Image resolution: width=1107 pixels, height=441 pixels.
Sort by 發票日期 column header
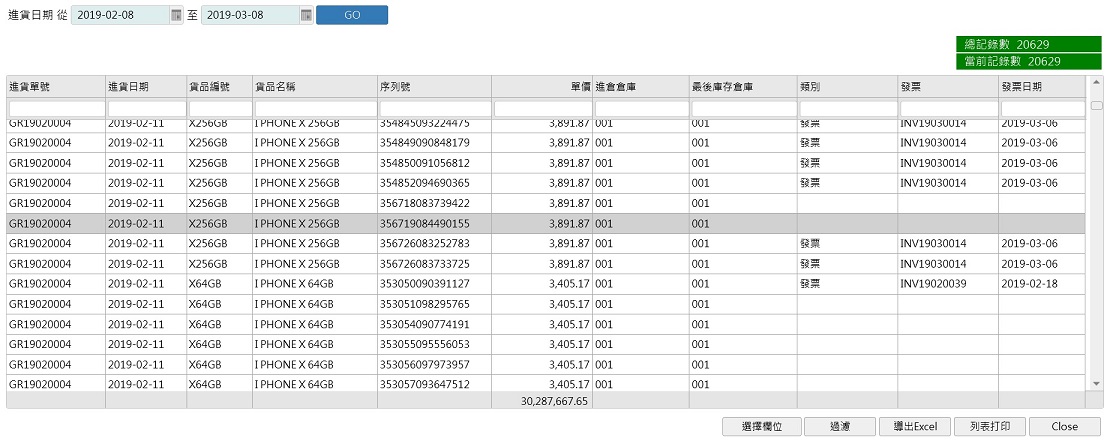pyautogui.click(x=1041, y=87)
